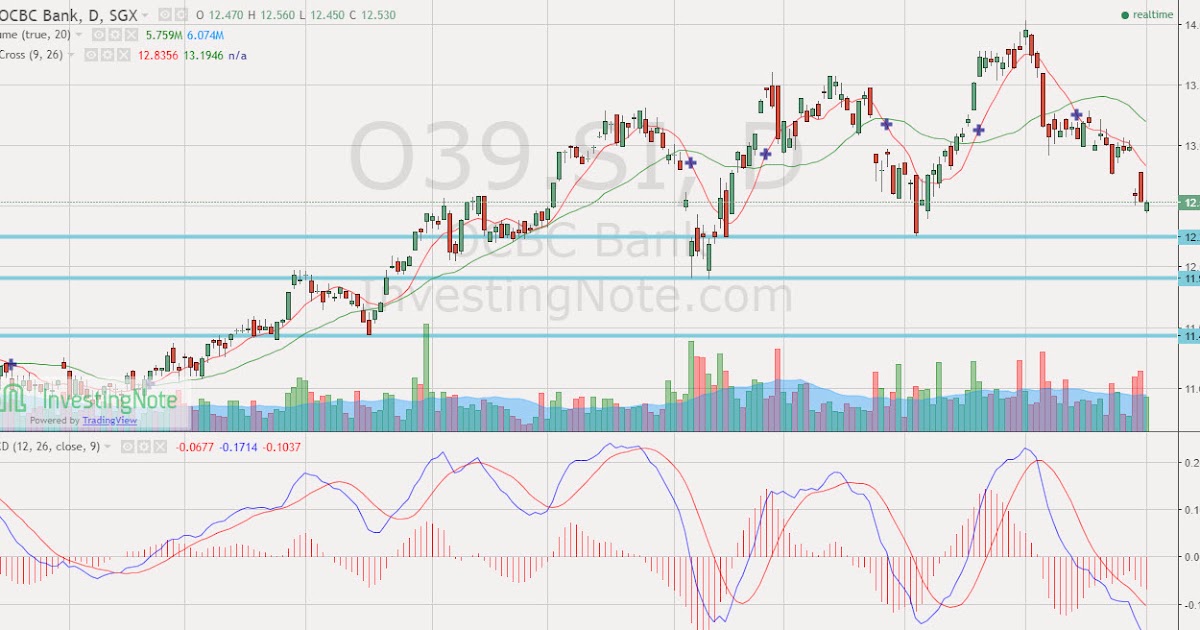Screen dimensions: 1200x630
Task: Click the last price label on the price axis
Action: [1190, 203]
